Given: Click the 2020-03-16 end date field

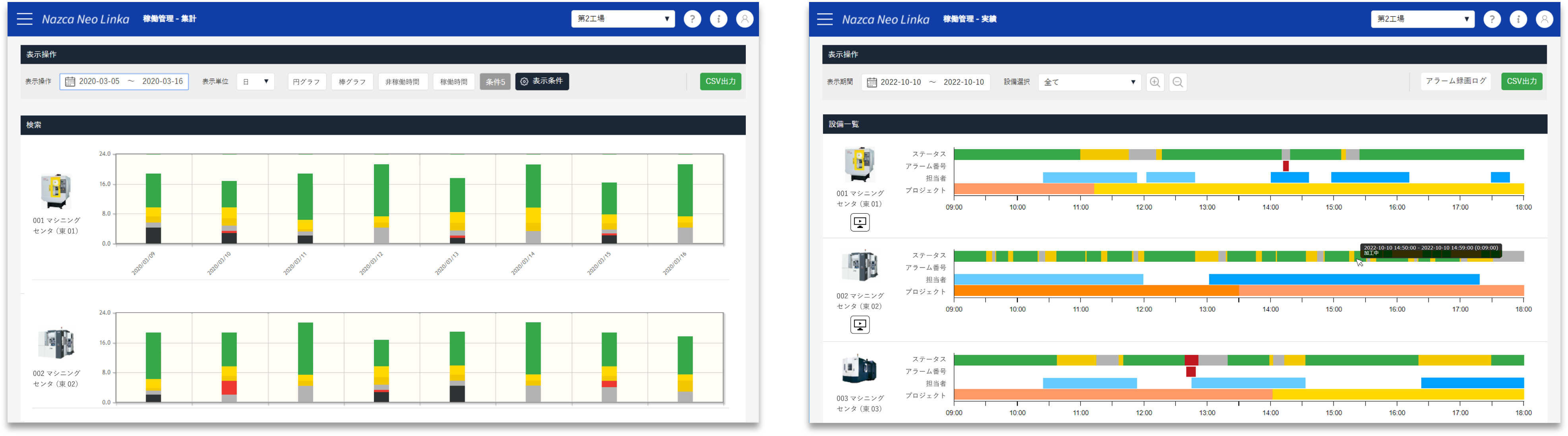Looking at the screenshot, I should [163, 82].
